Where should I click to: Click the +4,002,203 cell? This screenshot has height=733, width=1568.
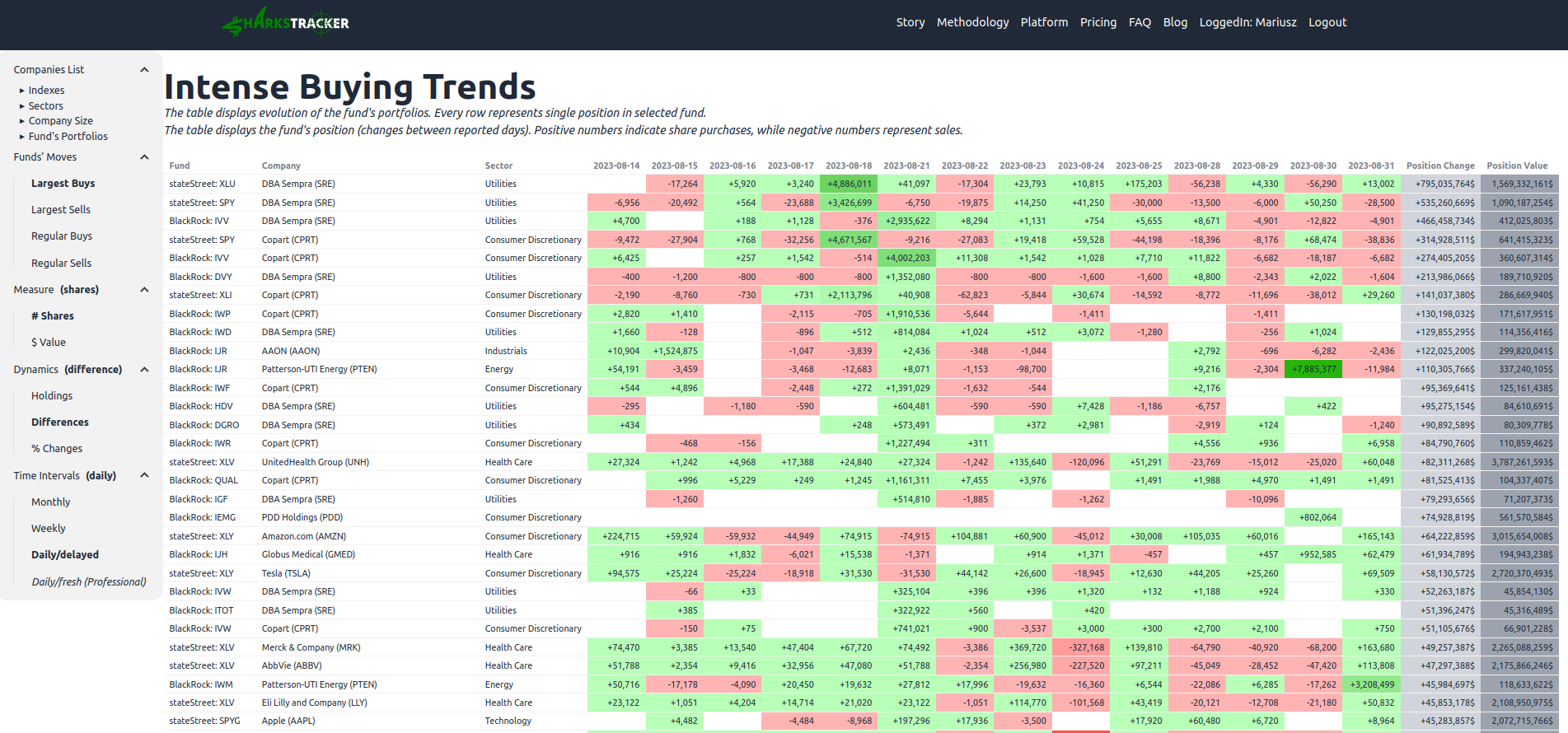906,259
